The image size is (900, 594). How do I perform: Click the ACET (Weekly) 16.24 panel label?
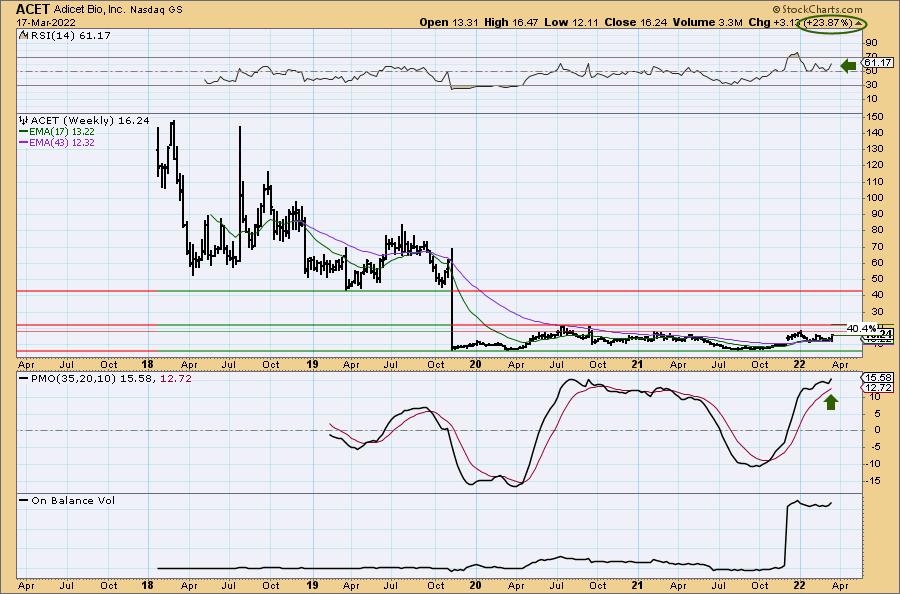[x=90, y=121]
